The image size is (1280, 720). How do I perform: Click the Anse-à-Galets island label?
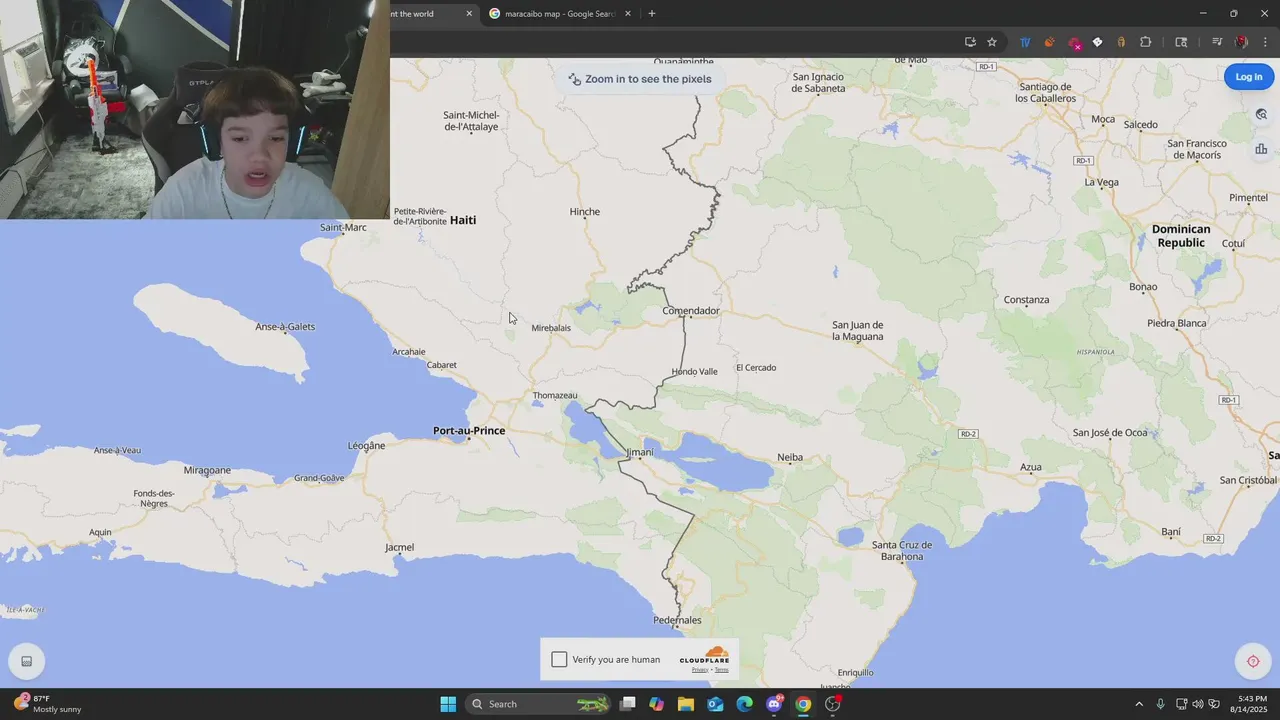[x=285, y=327]
